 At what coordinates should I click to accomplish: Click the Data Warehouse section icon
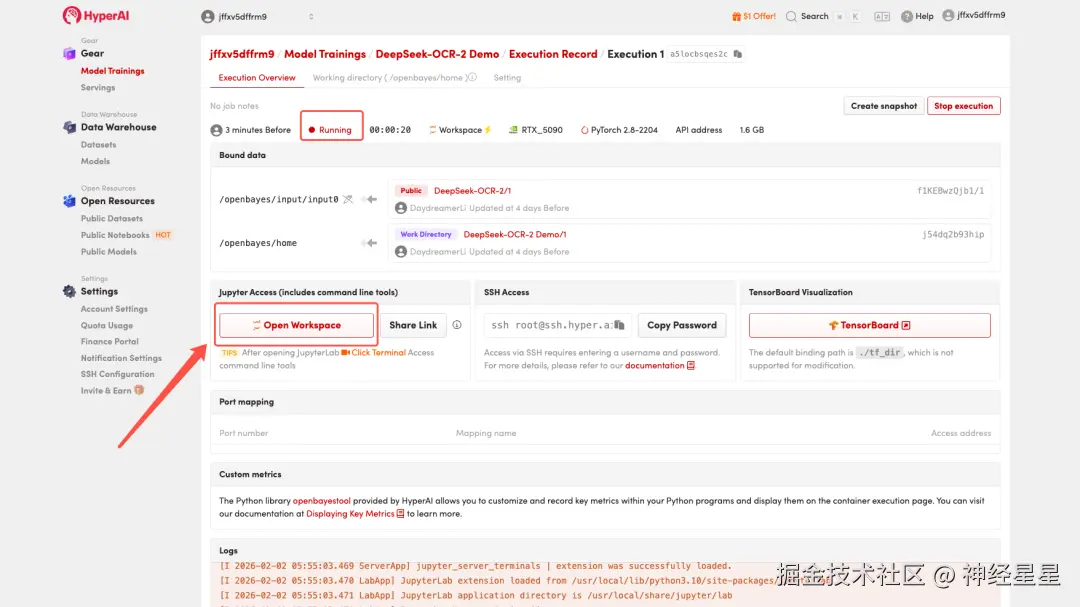(x=69, y=127)
